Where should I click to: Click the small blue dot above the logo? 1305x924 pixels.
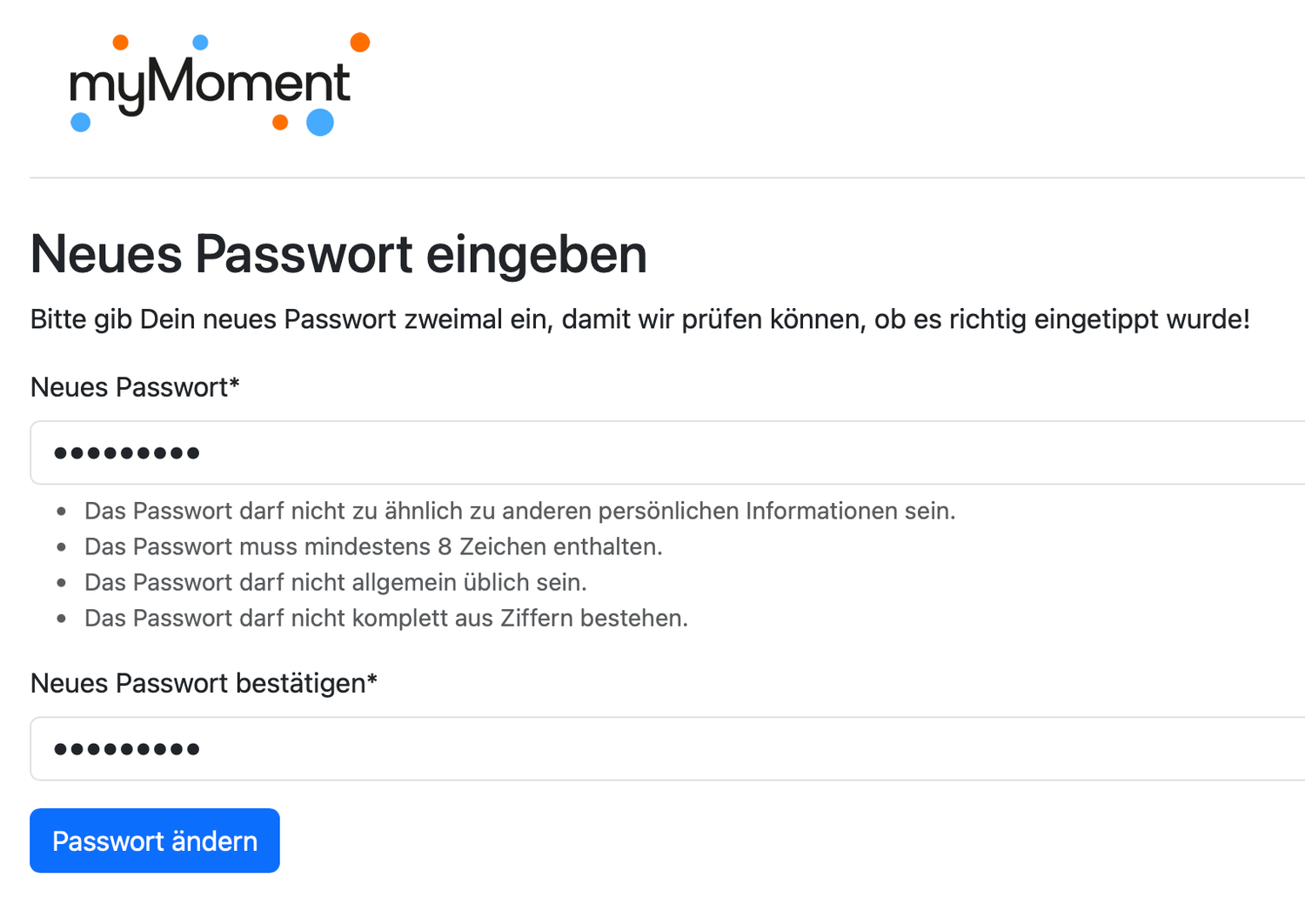pyautogui.click(x=200, y=42)
